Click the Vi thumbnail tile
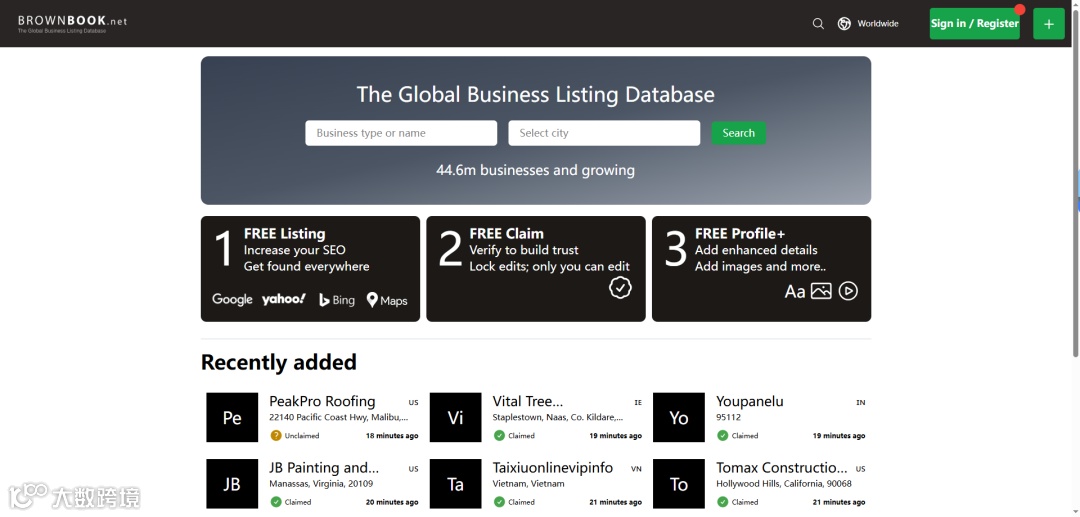This screenshot has width=1080, height=517. [455, 417]
